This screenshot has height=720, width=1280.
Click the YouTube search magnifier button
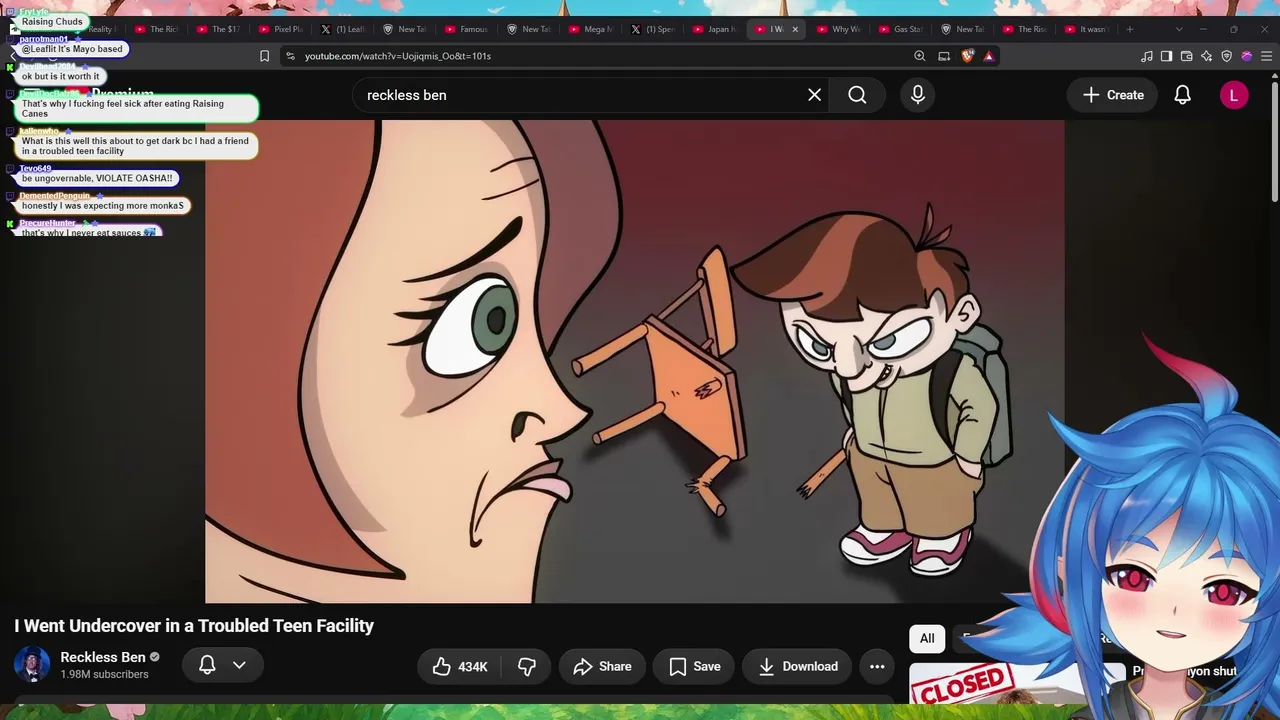tap(857, 95)
